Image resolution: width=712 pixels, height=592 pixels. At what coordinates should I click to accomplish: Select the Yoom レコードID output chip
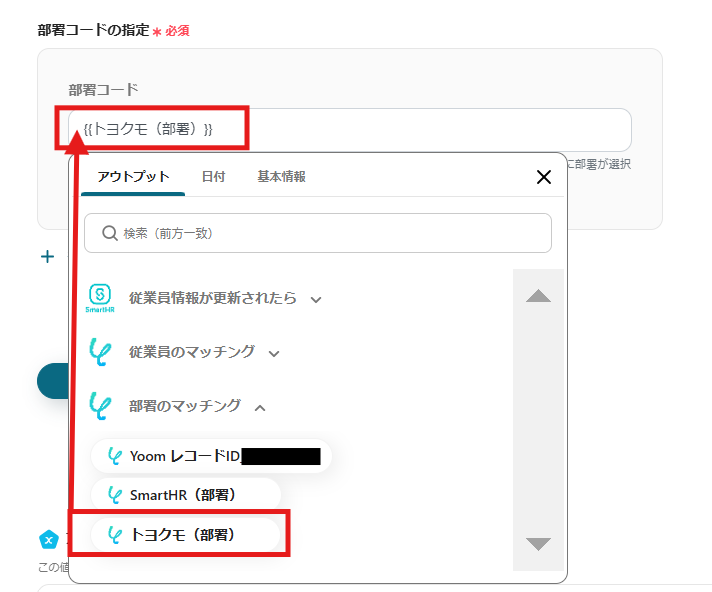(x=211, y=456)
